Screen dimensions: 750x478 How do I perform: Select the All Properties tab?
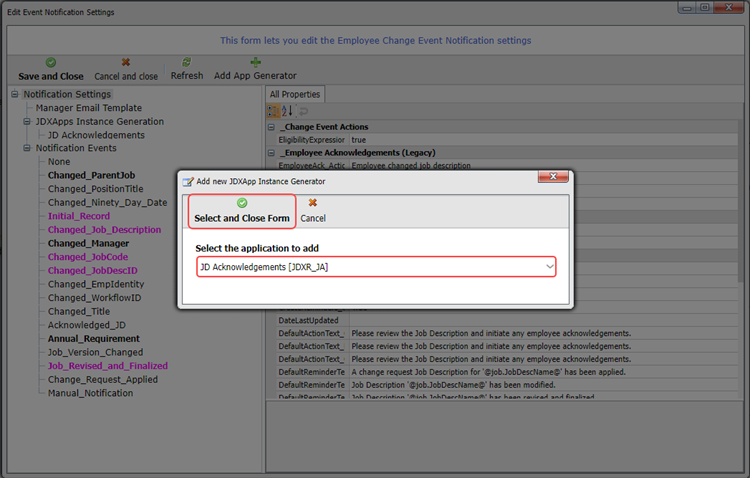294,94
